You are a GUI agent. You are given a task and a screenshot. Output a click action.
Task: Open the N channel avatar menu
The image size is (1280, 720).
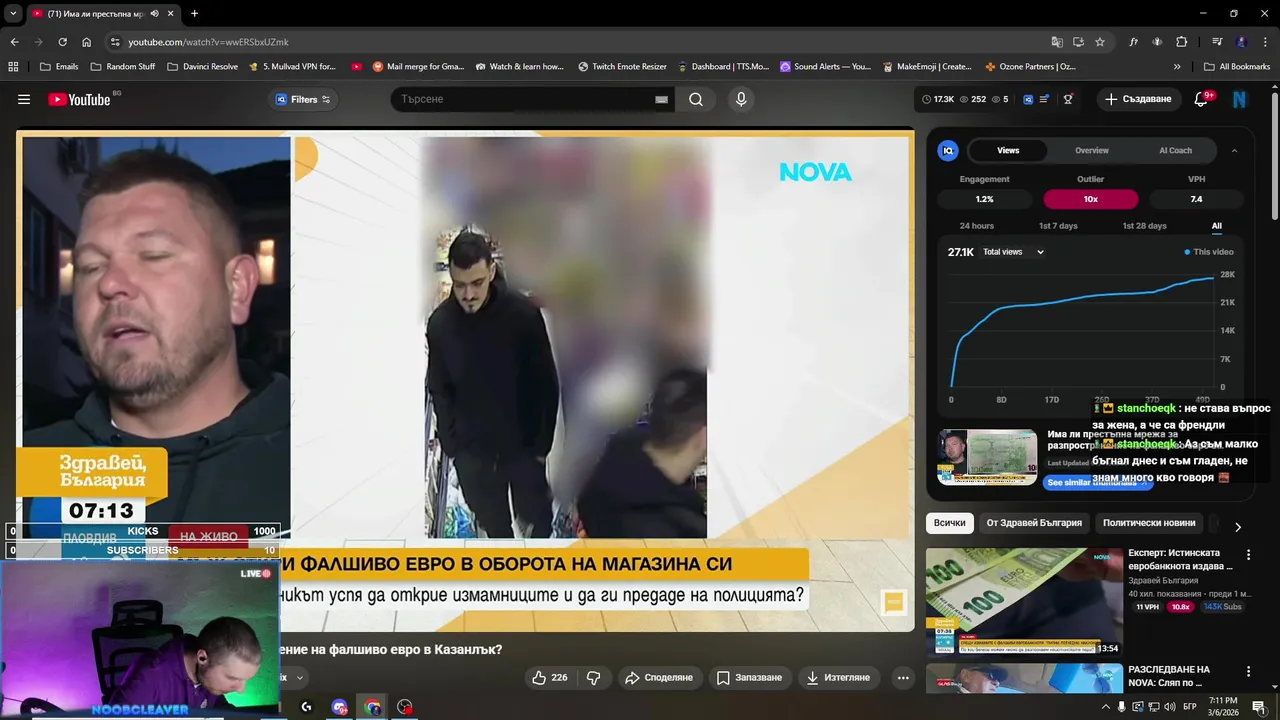[x=1240, y=99]
